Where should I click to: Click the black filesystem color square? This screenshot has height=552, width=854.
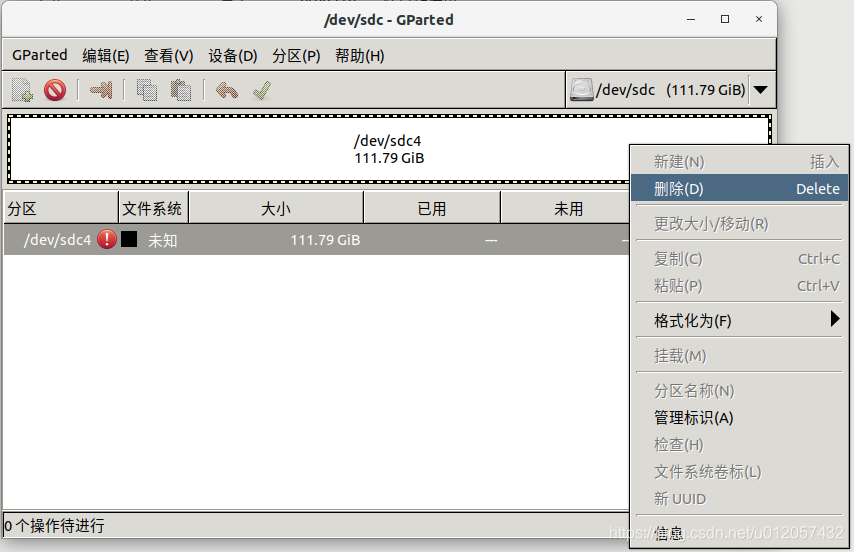(129, 239)
